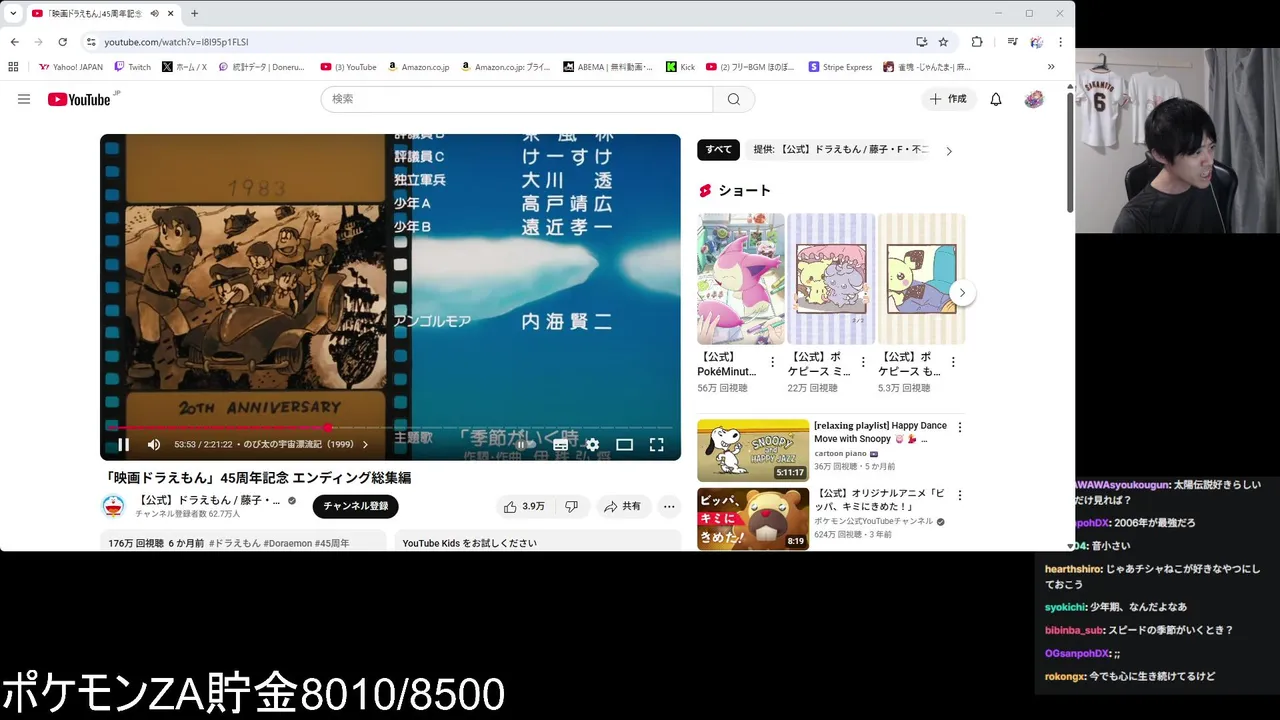
Task: Select the すべて filter chip
Action: click(x=718, y=150)
